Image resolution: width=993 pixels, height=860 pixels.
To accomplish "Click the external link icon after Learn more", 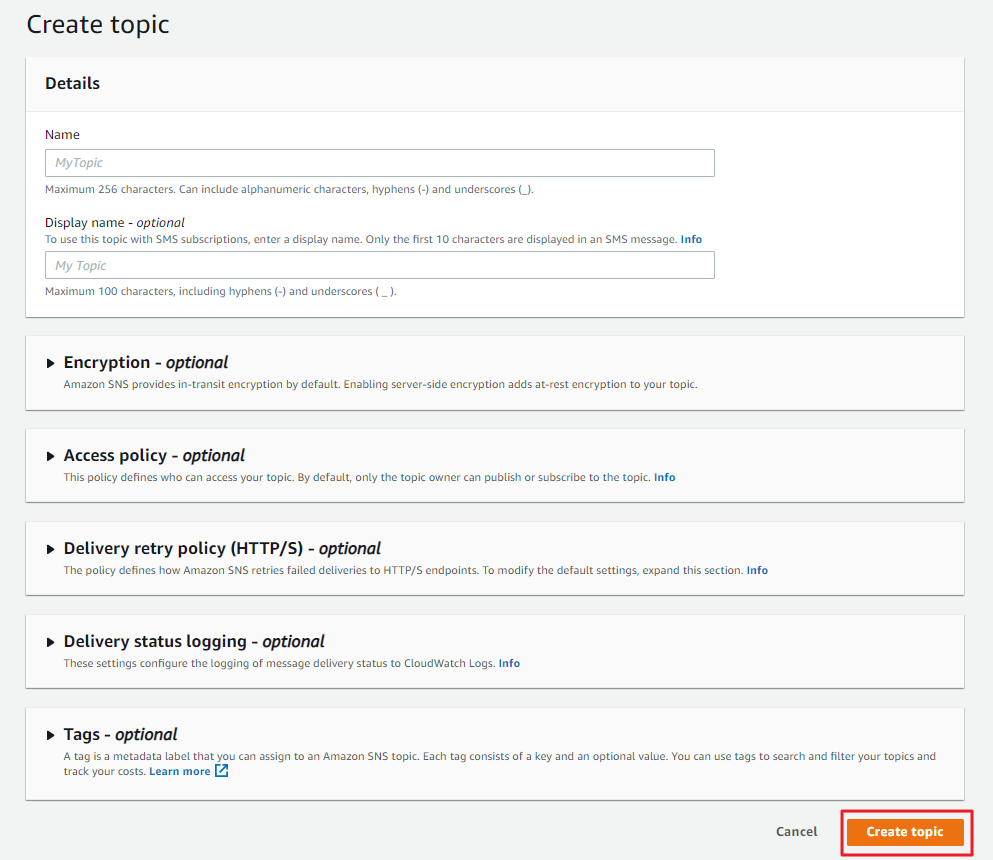I will [x=222, y=771].
